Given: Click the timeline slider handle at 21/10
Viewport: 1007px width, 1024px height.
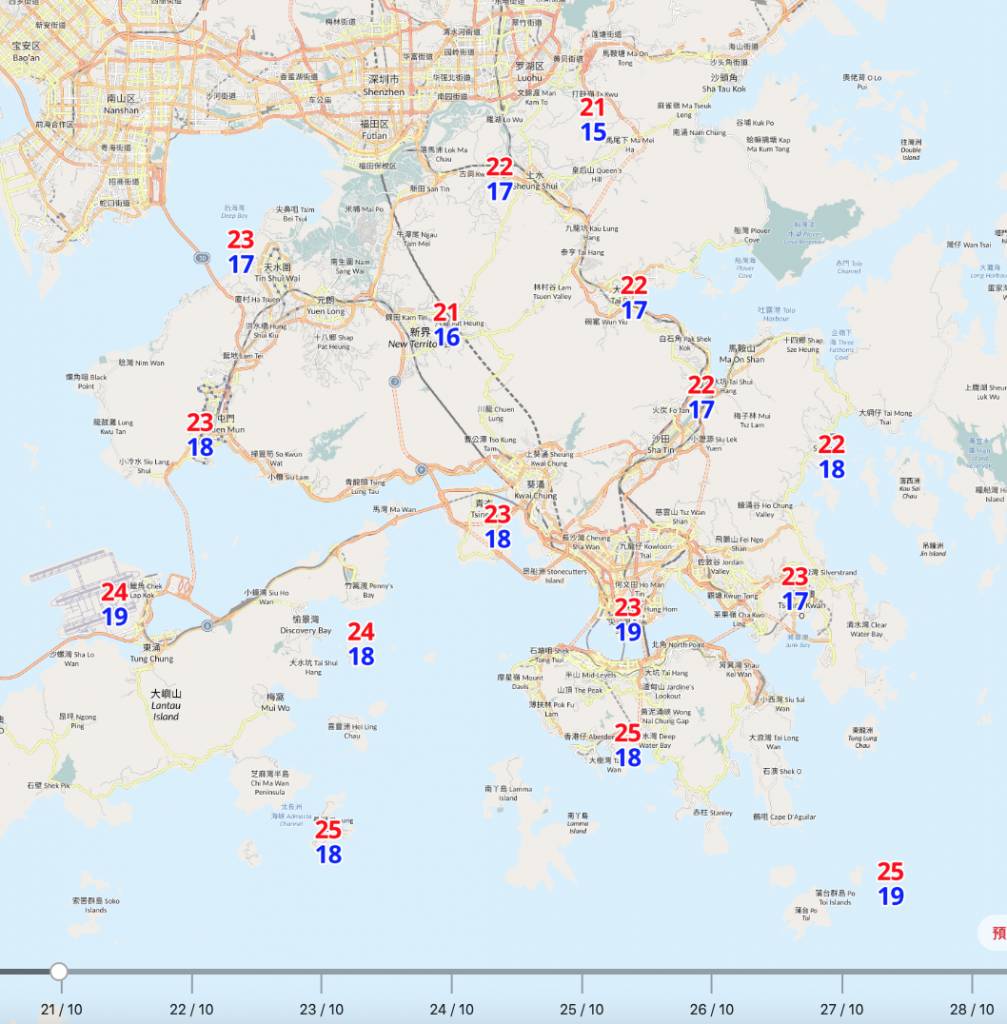Looking at the screenshot, I should [59, 971].
